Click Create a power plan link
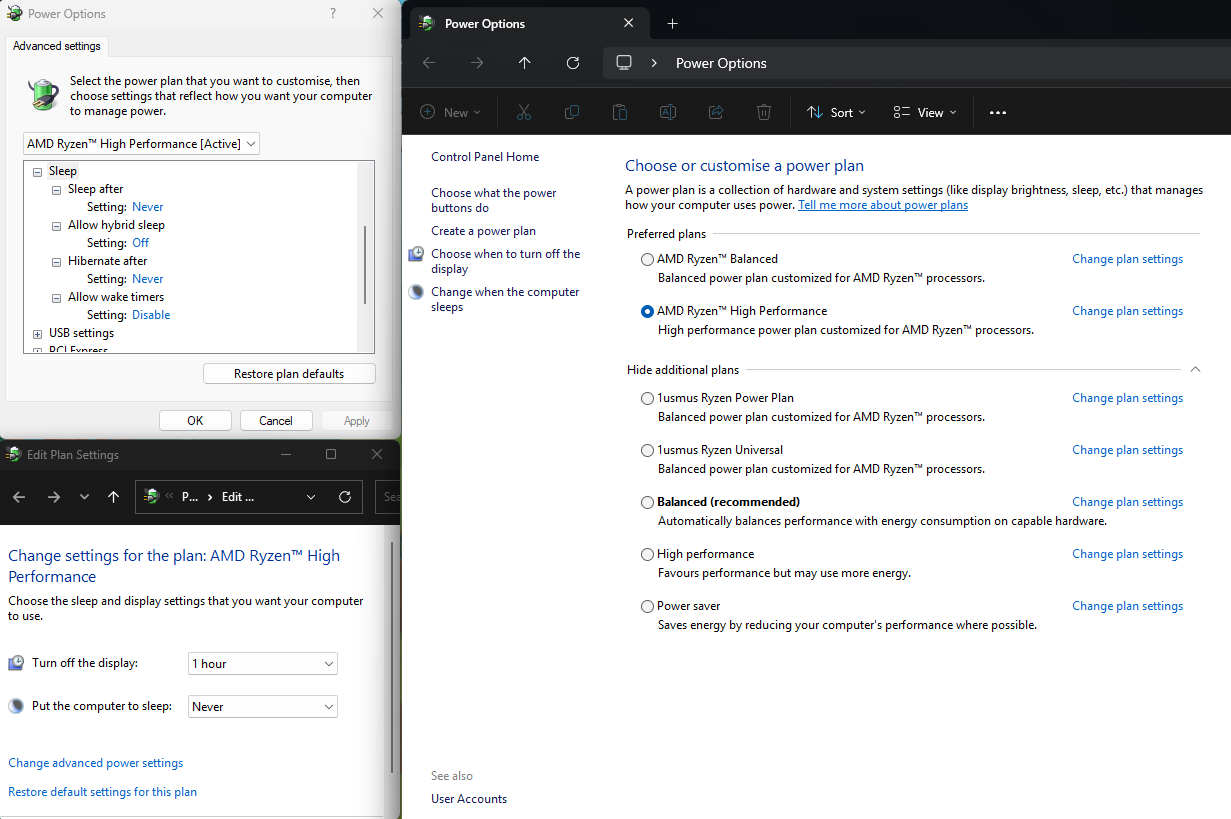 tap(483, 231)
